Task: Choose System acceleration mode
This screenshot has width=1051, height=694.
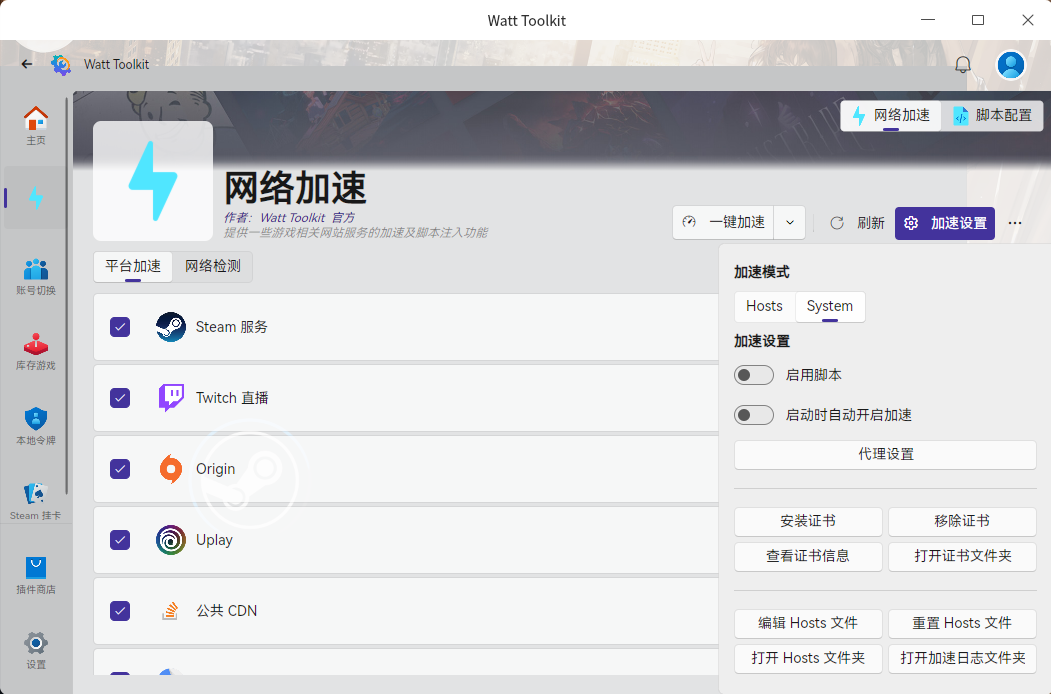Action: pyautogui.click(x=830, y=306)
